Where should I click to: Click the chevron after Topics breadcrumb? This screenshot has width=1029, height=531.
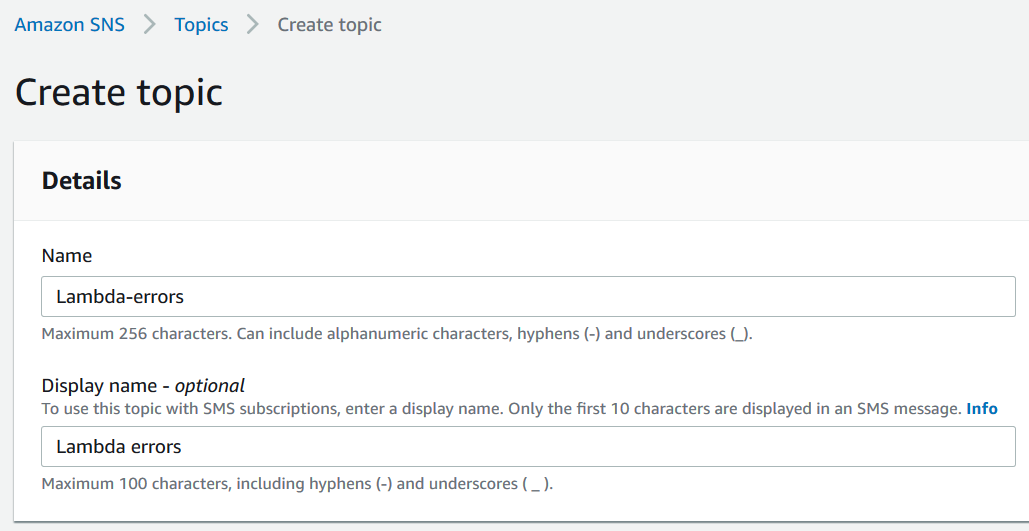coord(253,25)
